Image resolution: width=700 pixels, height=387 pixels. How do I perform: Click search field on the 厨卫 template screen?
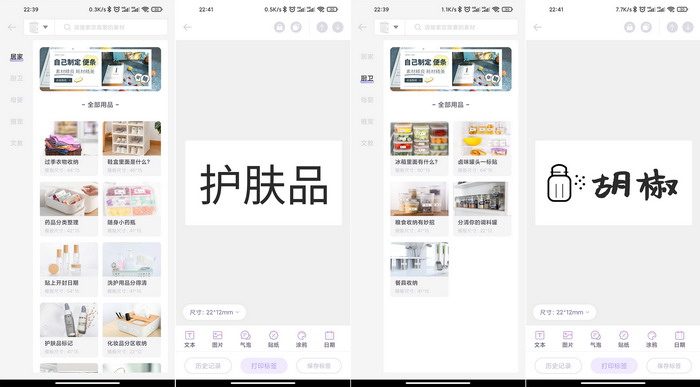[x=462, y=27]
